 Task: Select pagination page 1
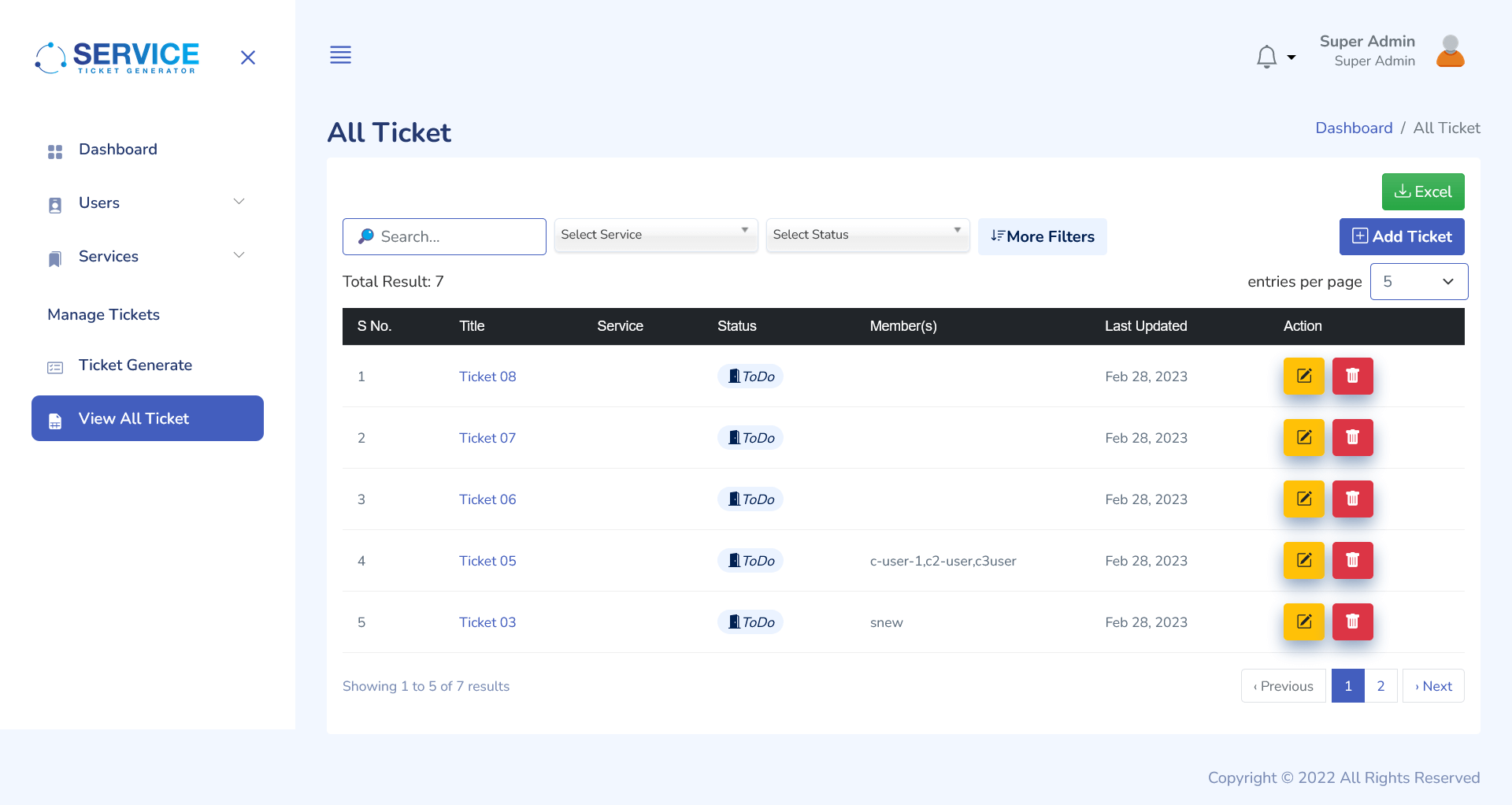coord(1348,686)
